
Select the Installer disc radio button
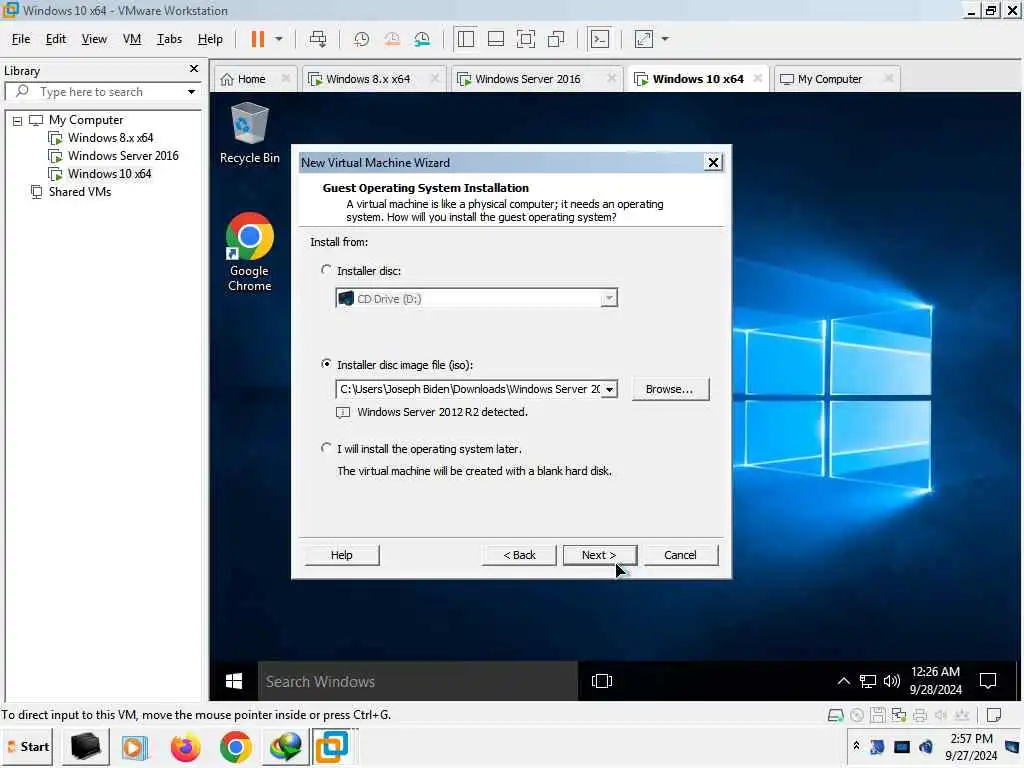[326, 270]
